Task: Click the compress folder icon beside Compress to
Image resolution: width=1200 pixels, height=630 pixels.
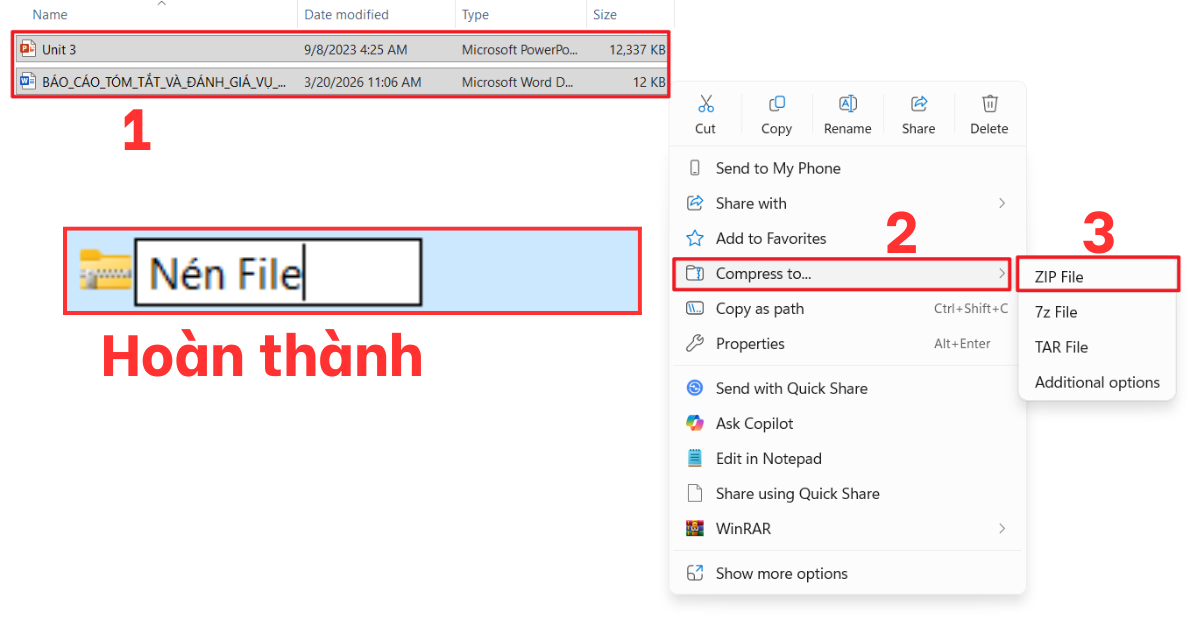Action: coord(695,273)
